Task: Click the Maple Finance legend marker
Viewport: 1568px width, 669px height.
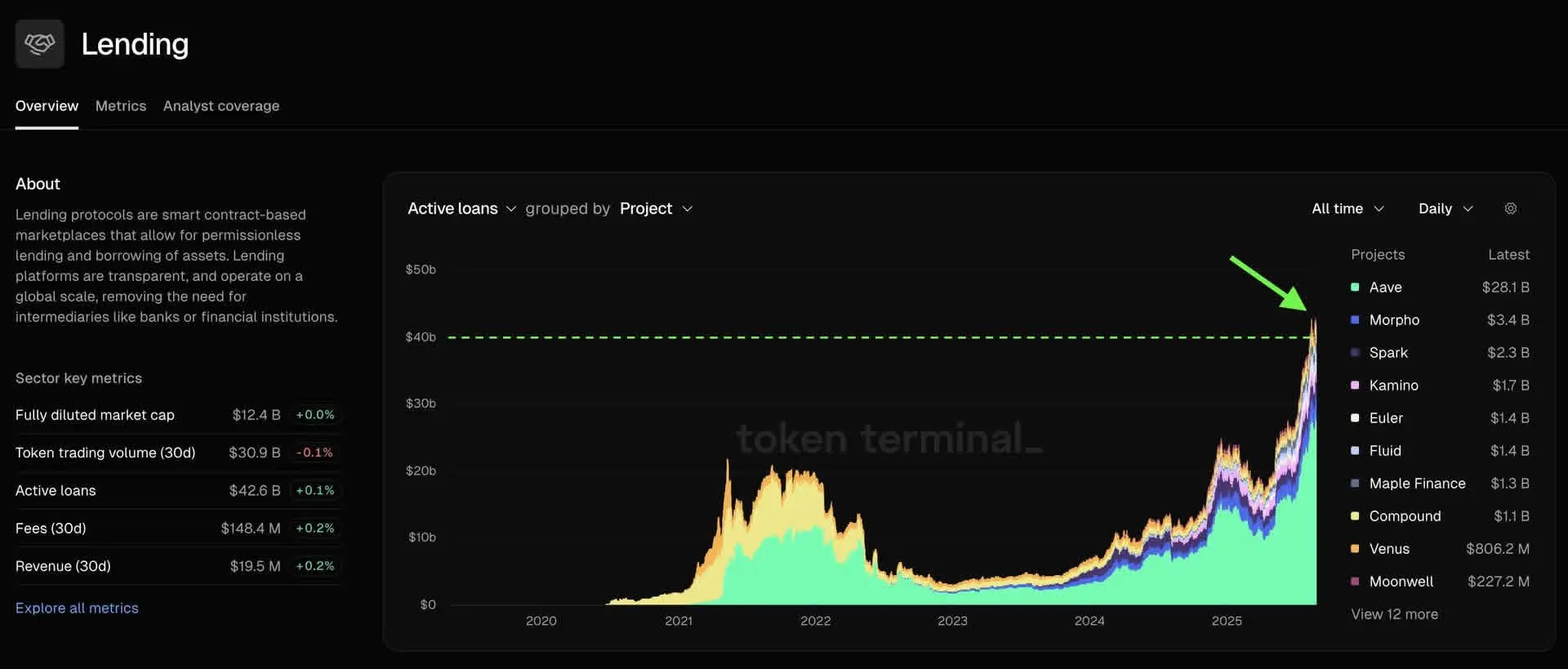Action: 1355,483
